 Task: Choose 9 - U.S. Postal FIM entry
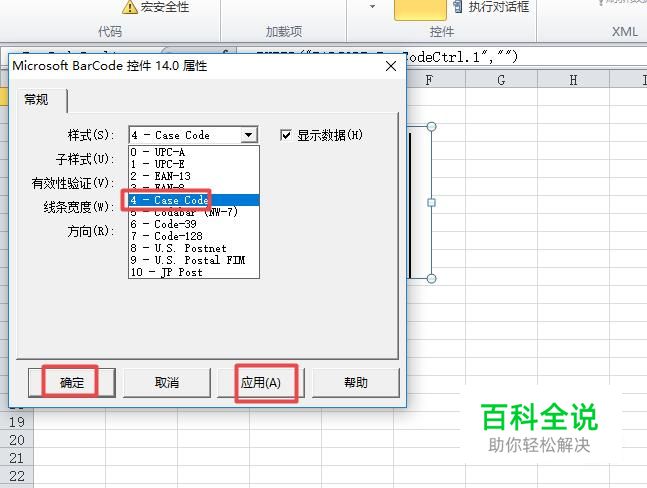click(x=194, y=260)
